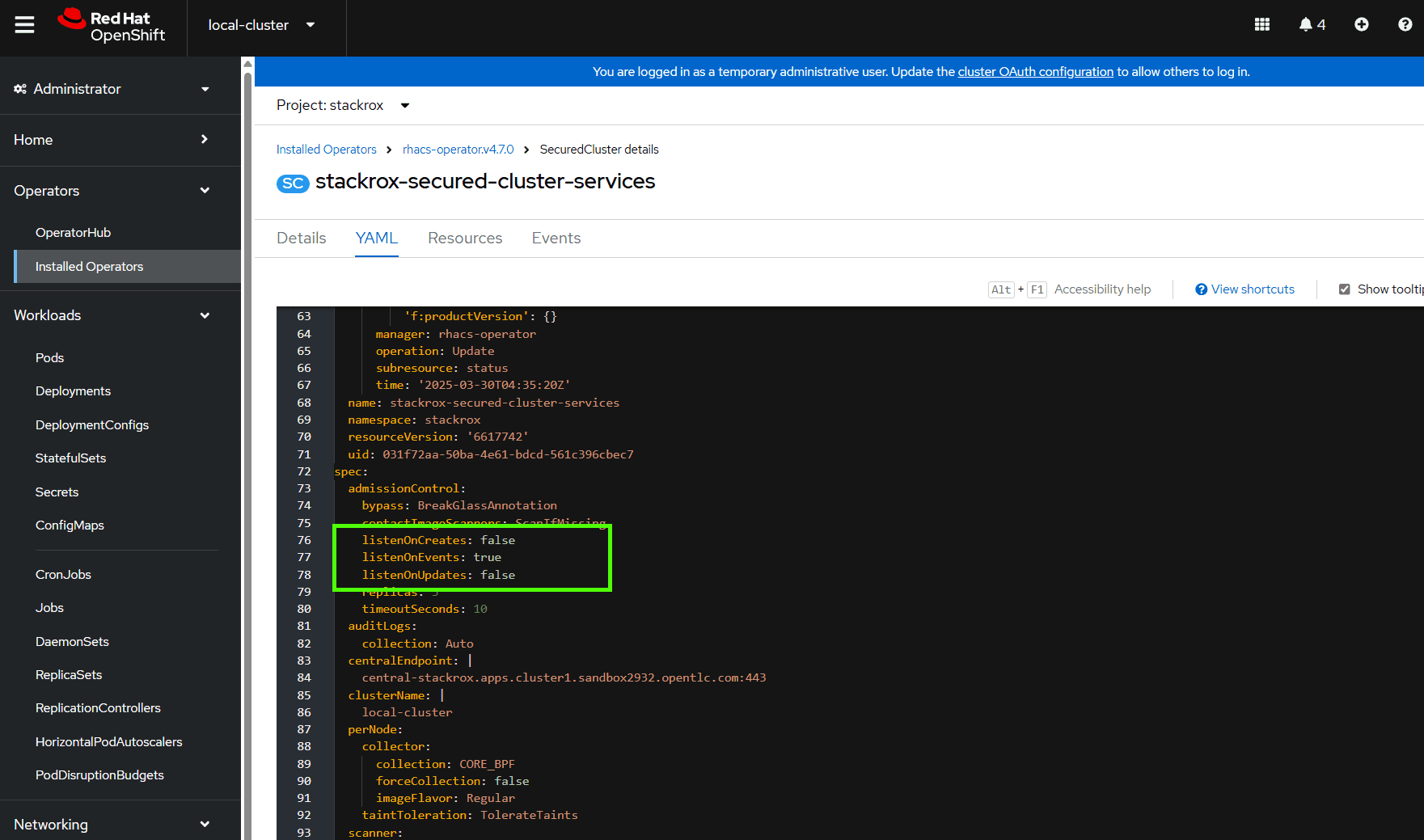Open DaemonSets in sidebar
This screenshot has width=1424, height=840.
tap(72, 642)
